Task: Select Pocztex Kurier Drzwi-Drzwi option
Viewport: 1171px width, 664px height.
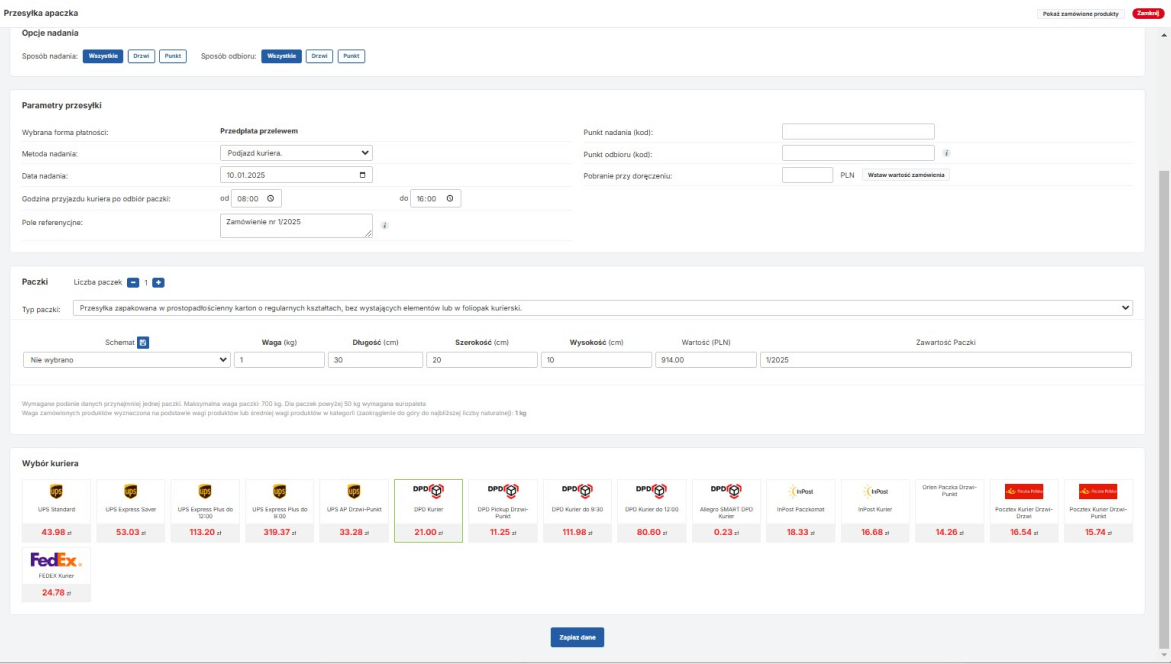Action: pos(1024,510)
